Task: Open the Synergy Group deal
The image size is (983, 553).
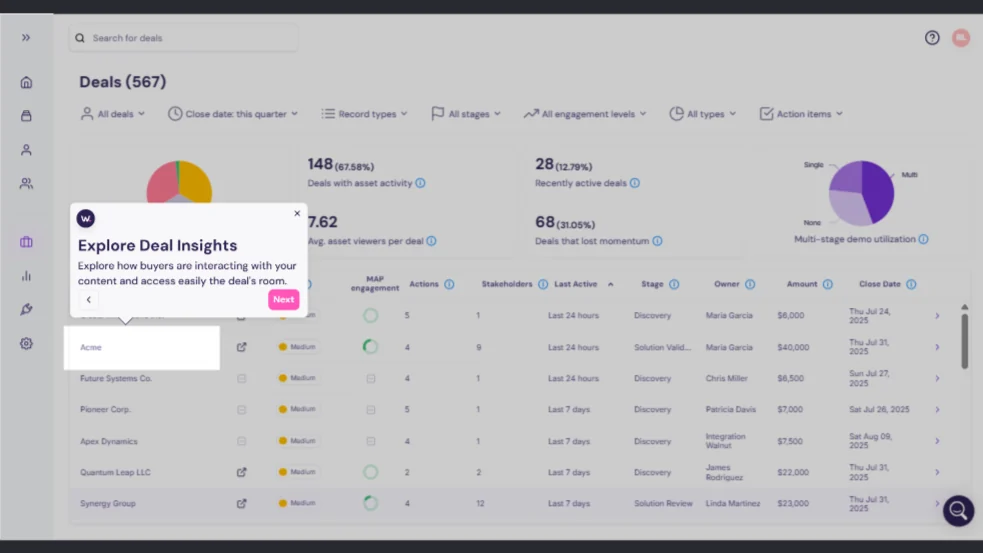Action: tap(108, 503)
